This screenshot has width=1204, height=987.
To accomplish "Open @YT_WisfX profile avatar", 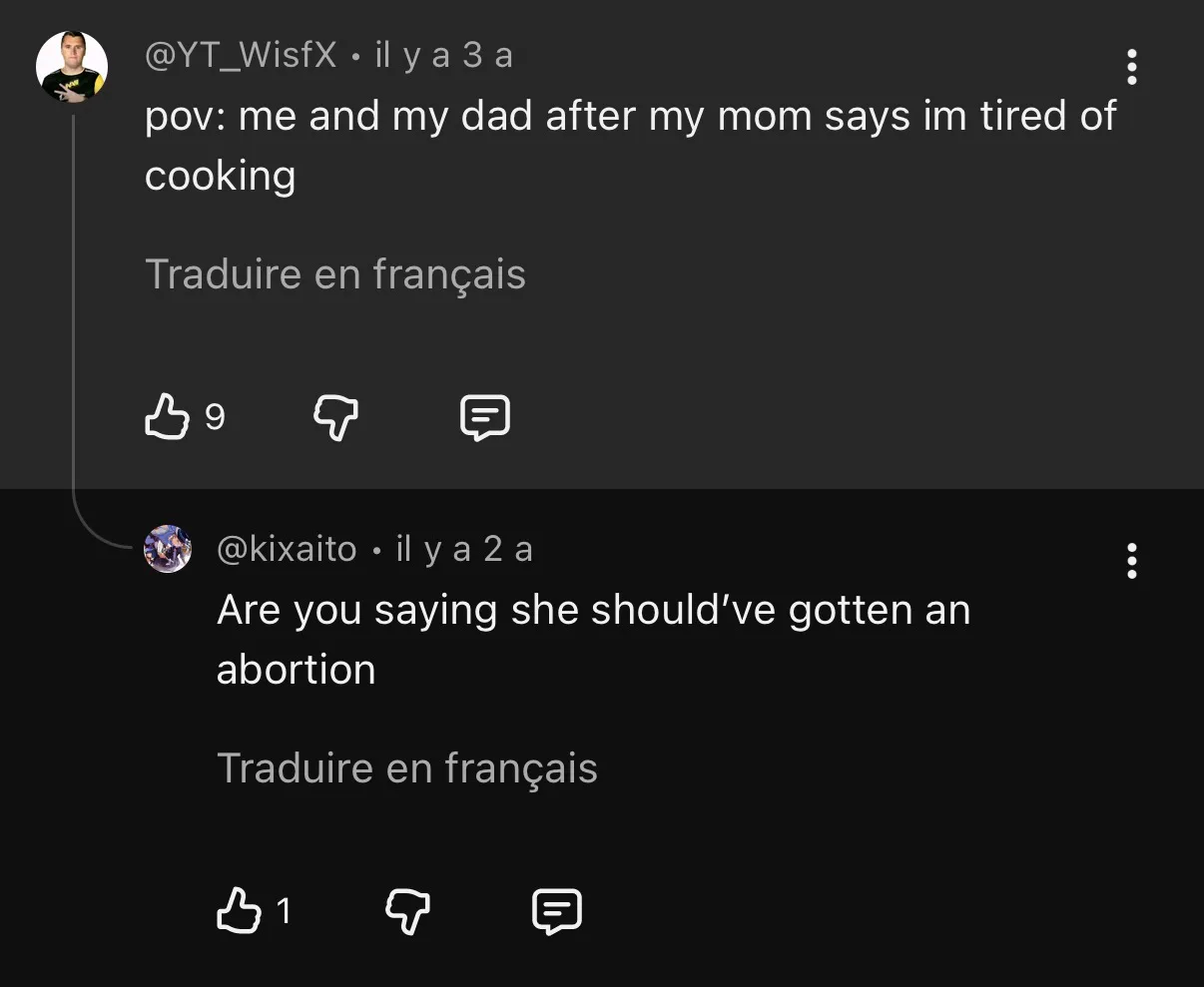I will pos(72,67).
